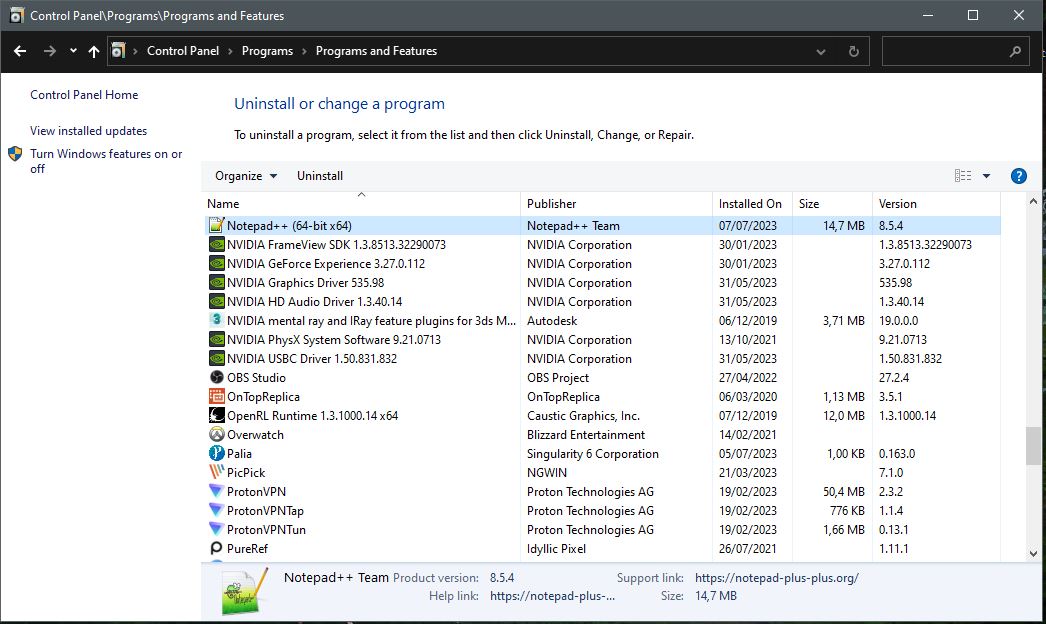Click the NVIDIA mental ray 3ds icon
Image resolution: width=1046 pixels, height=624 pixels.
click(x=217, y=320)
